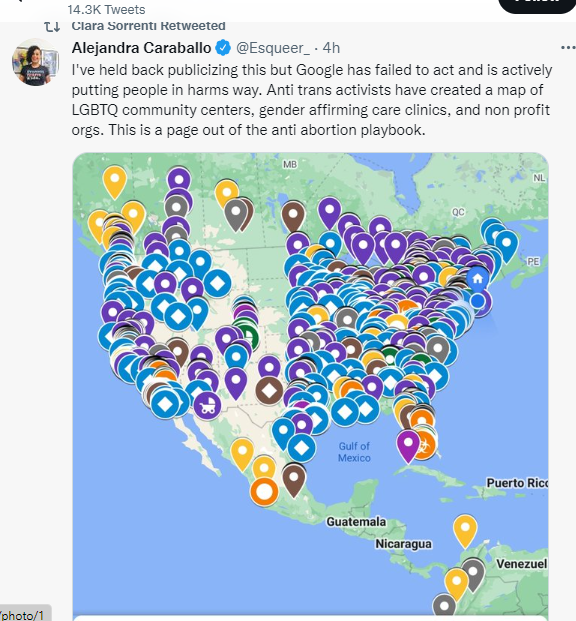Click the yellow pin above Nicaragua and Venezuela
The width and height of the screenshot is (576, 621).
(x=465, y=531)
